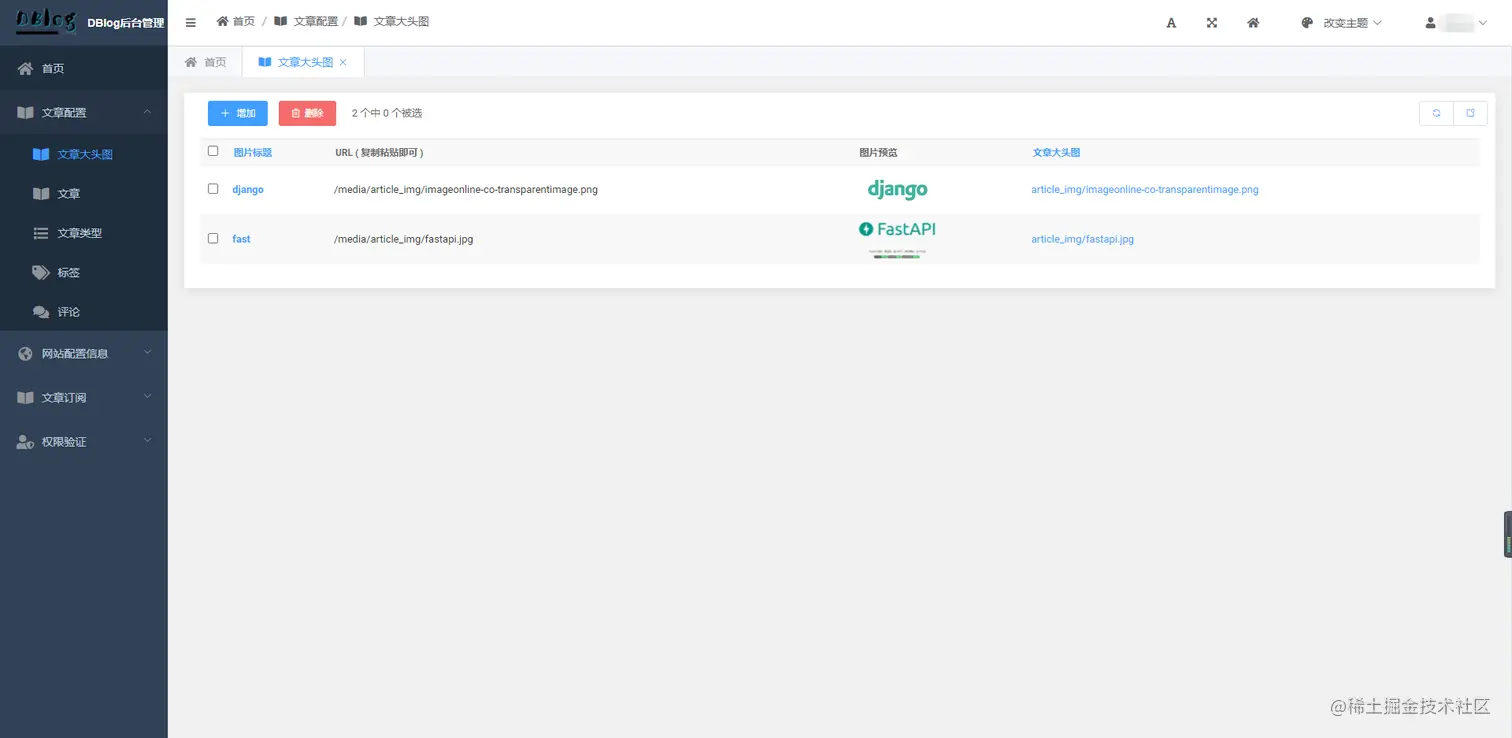
Task: Open 标签 sidebar item
Action: pyautogui.click(x=84, y=272)
